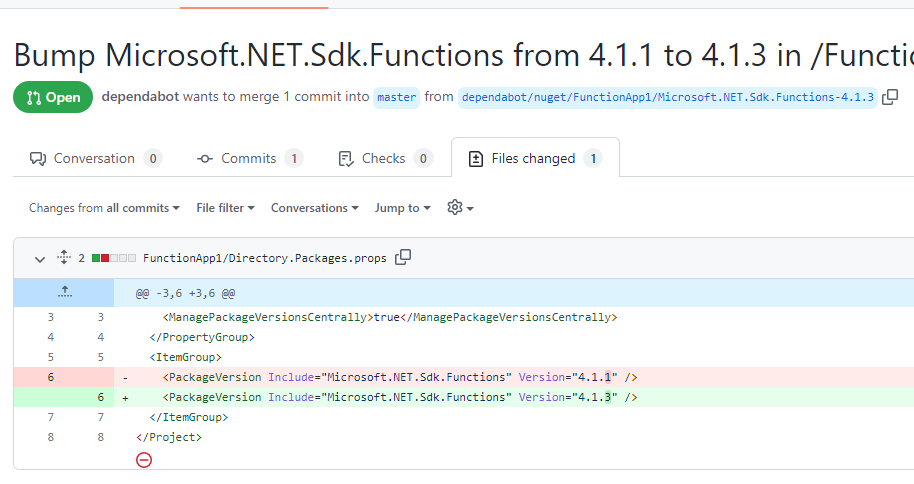Viewport: 914px width, 484px height.
Task: Open the dependabot author profile link
Action: coord(140,97)
